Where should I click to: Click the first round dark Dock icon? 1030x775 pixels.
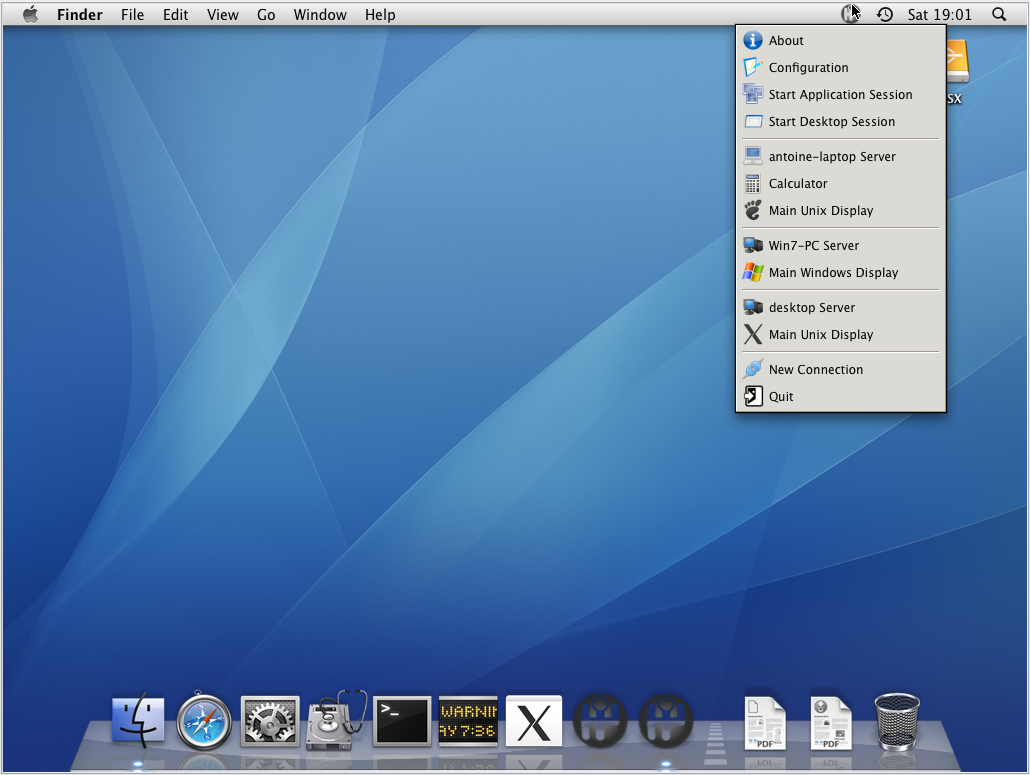[600, 720]
